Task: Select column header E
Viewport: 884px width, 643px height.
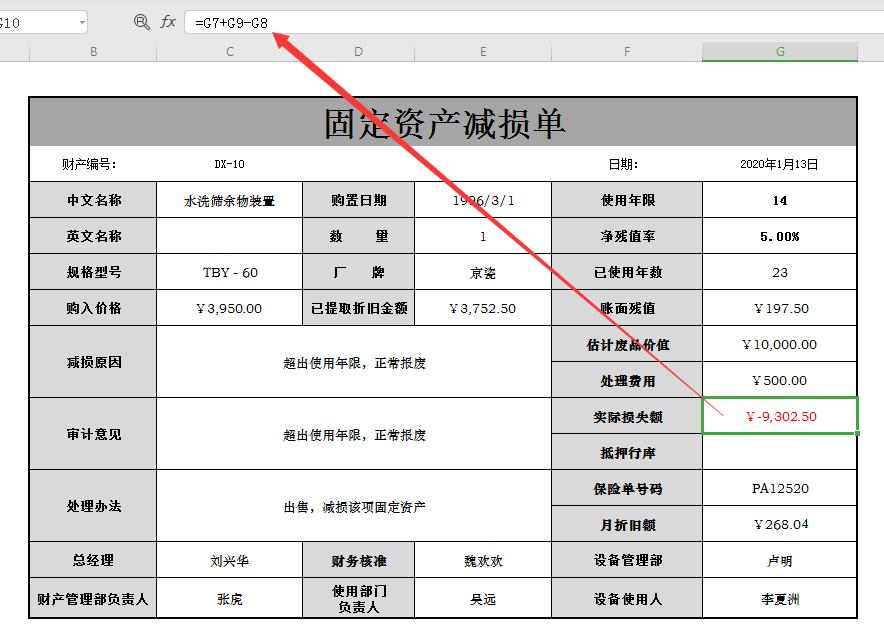Action: pos(482,50)
